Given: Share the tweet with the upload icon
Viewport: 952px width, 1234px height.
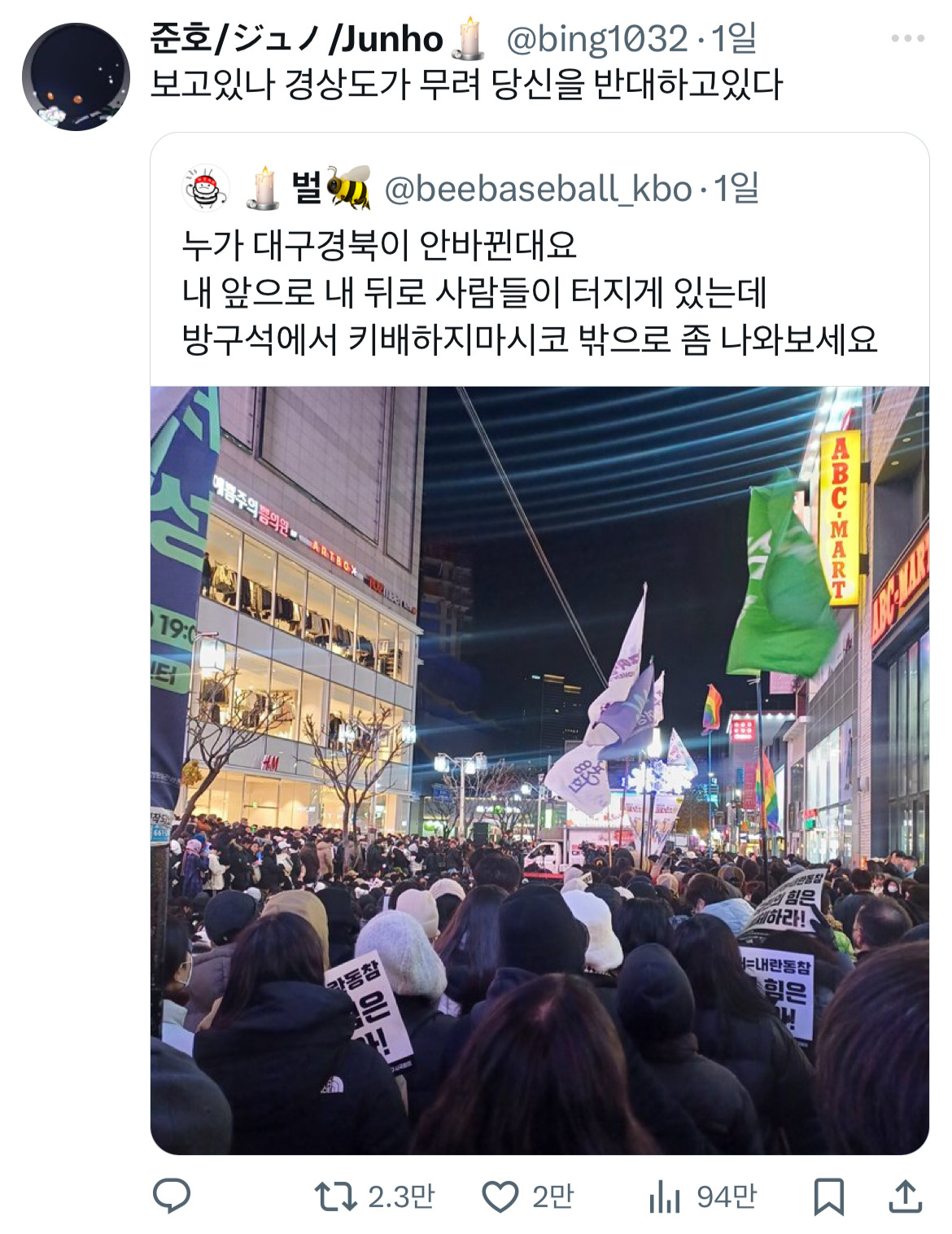Looking at the screenshot, I should pyautogui.click(x=905, y=1196).
